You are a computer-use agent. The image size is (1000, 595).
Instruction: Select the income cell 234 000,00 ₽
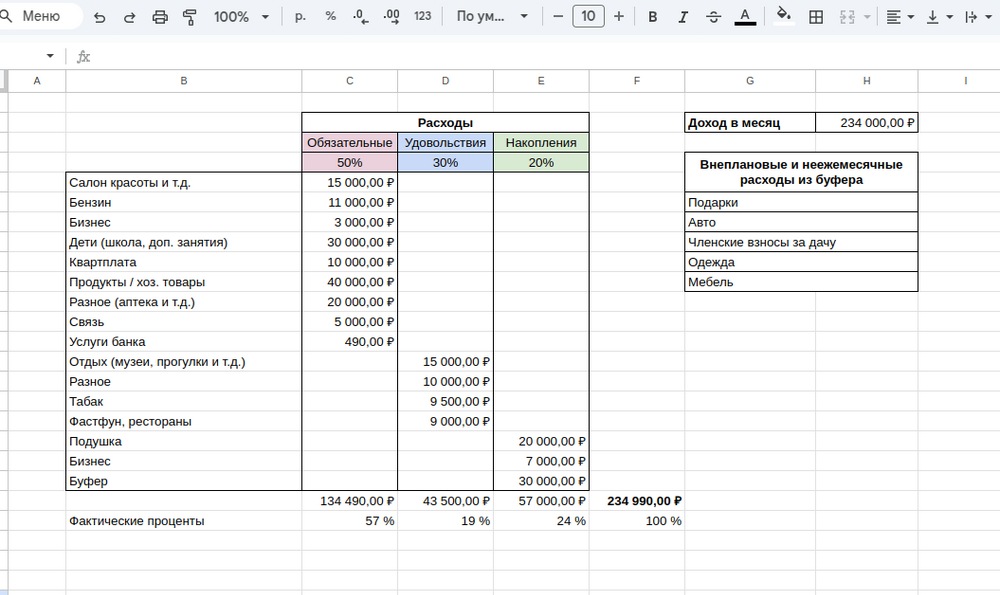pos(866,123)
